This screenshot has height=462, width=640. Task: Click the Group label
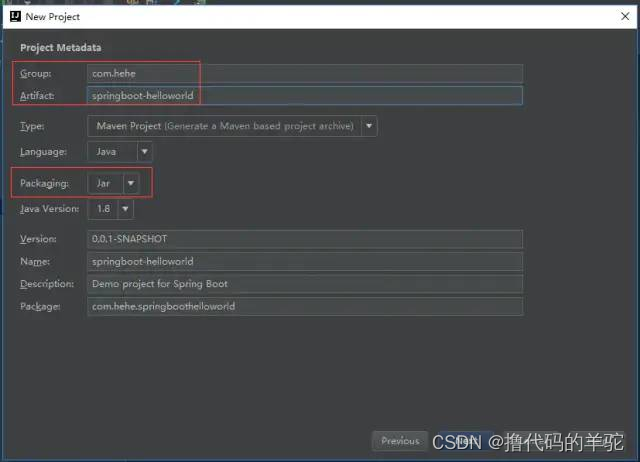tap(36, 73)
